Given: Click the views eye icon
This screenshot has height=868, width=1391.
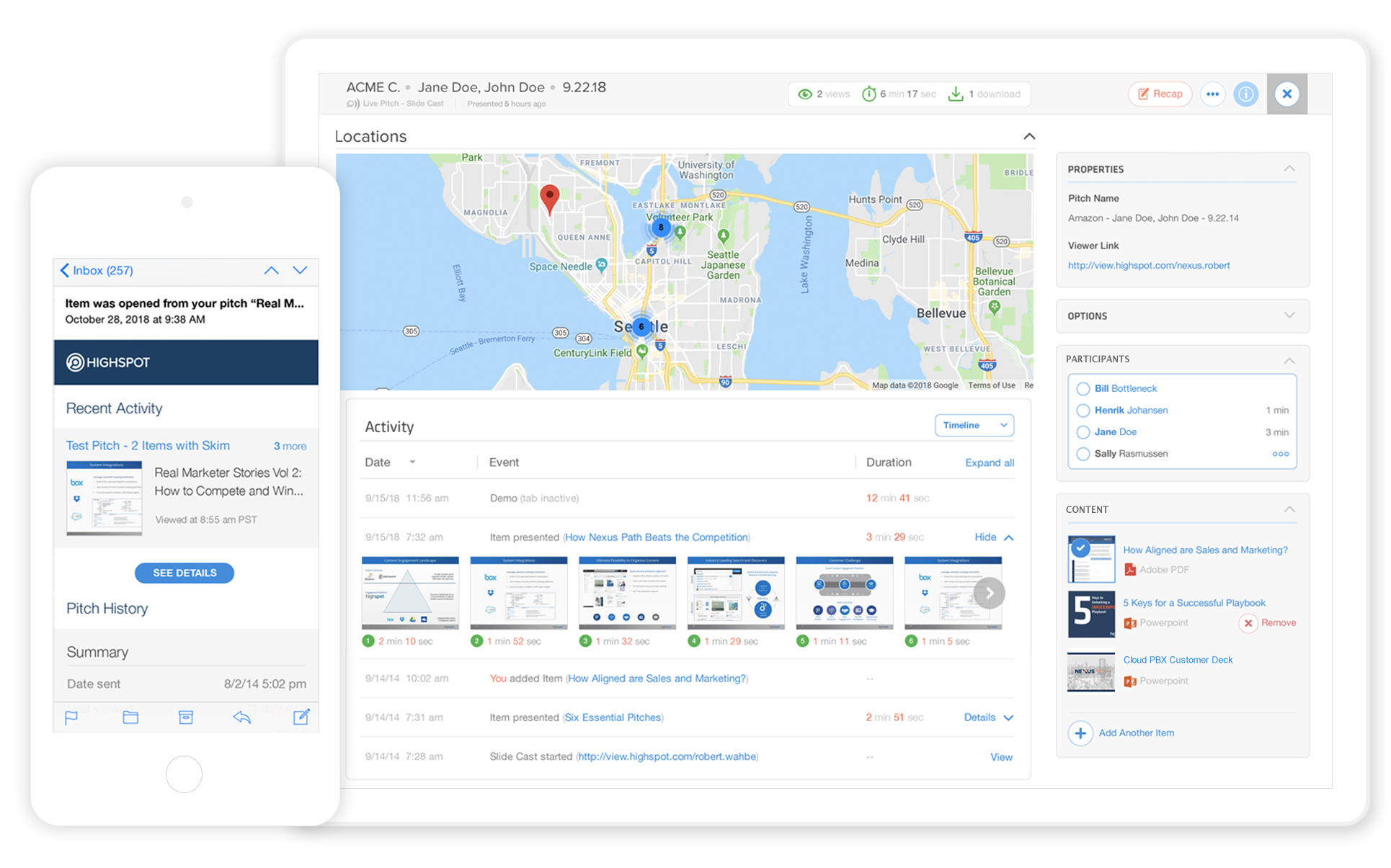Looking at the screenshot, I should [x=805, y=94].
